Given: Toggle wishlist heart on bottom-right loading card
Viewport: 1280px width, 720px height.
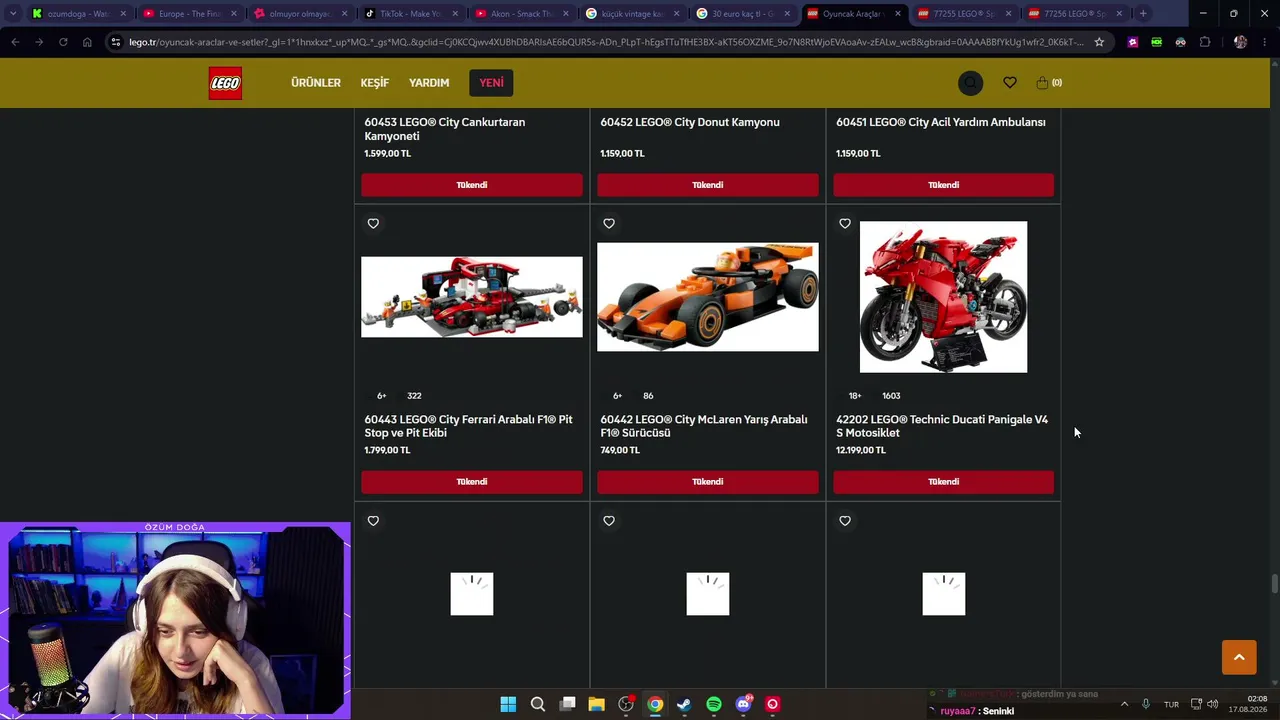Looking at the screenshot, I should [x=845, y=521].
